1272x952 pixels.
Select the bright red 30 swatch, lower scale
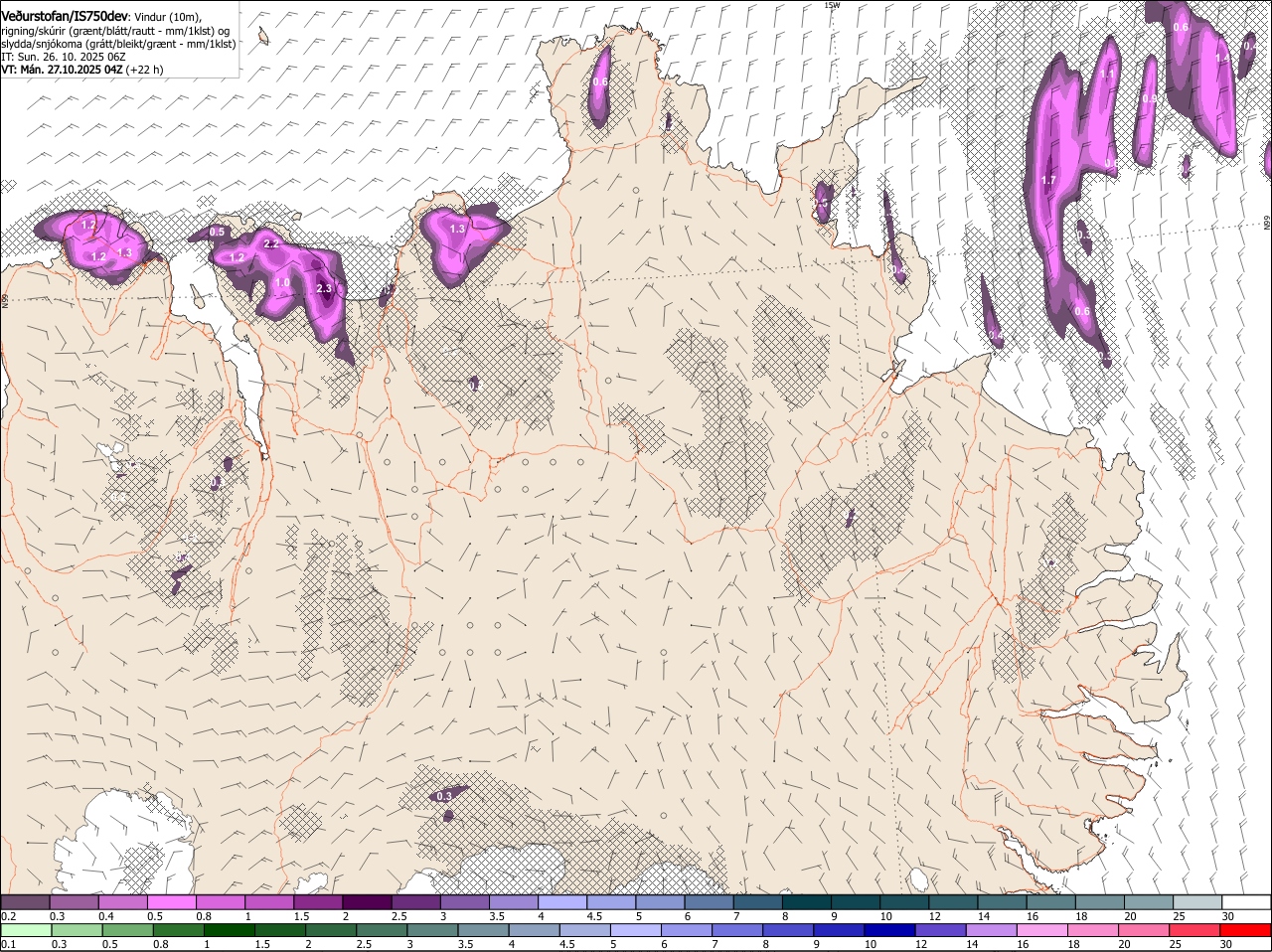pyautogui.click(x=1246, y=930)
